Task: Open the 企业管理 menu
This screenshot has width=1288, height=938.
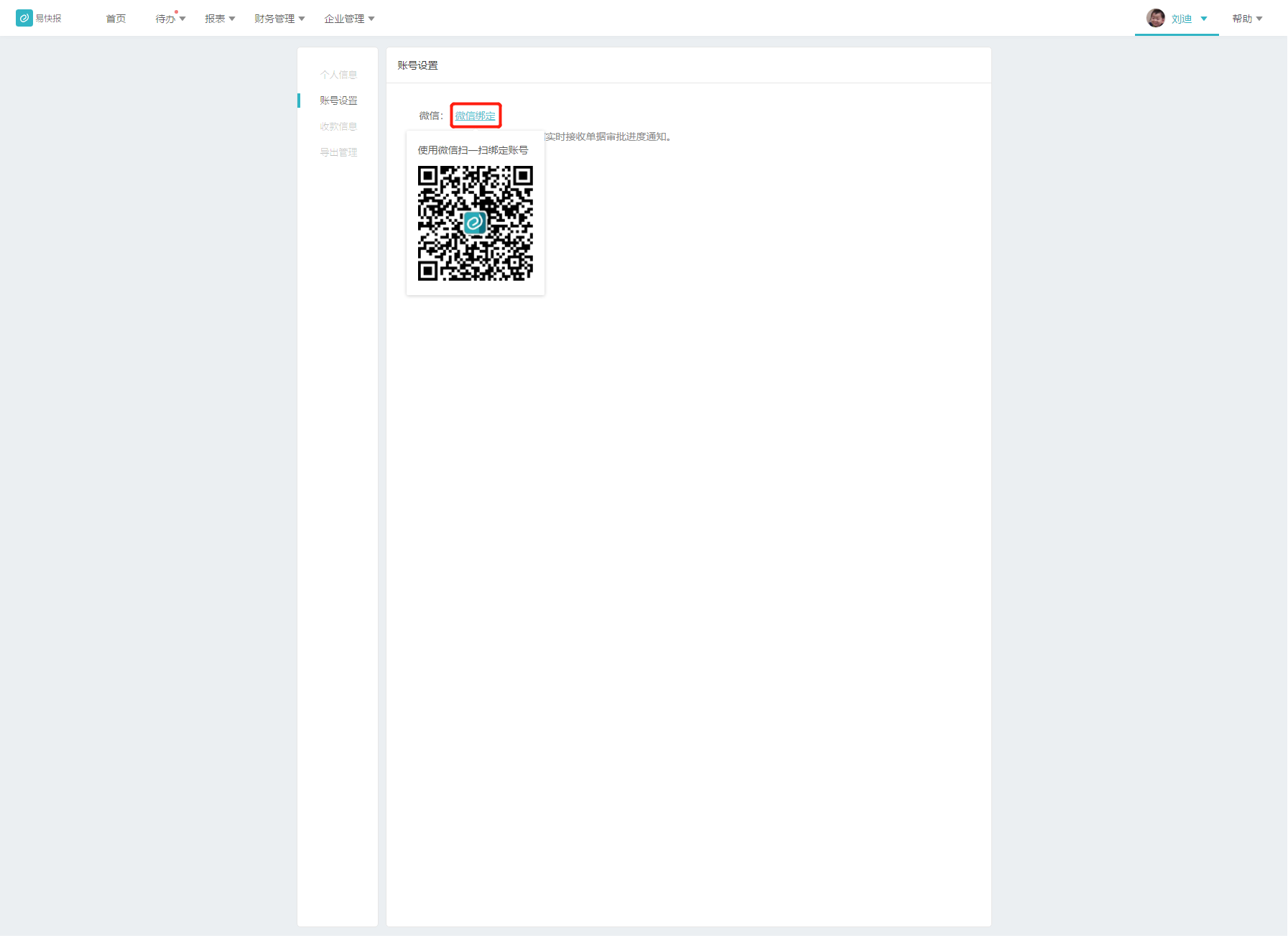Action: pos(344,19)
